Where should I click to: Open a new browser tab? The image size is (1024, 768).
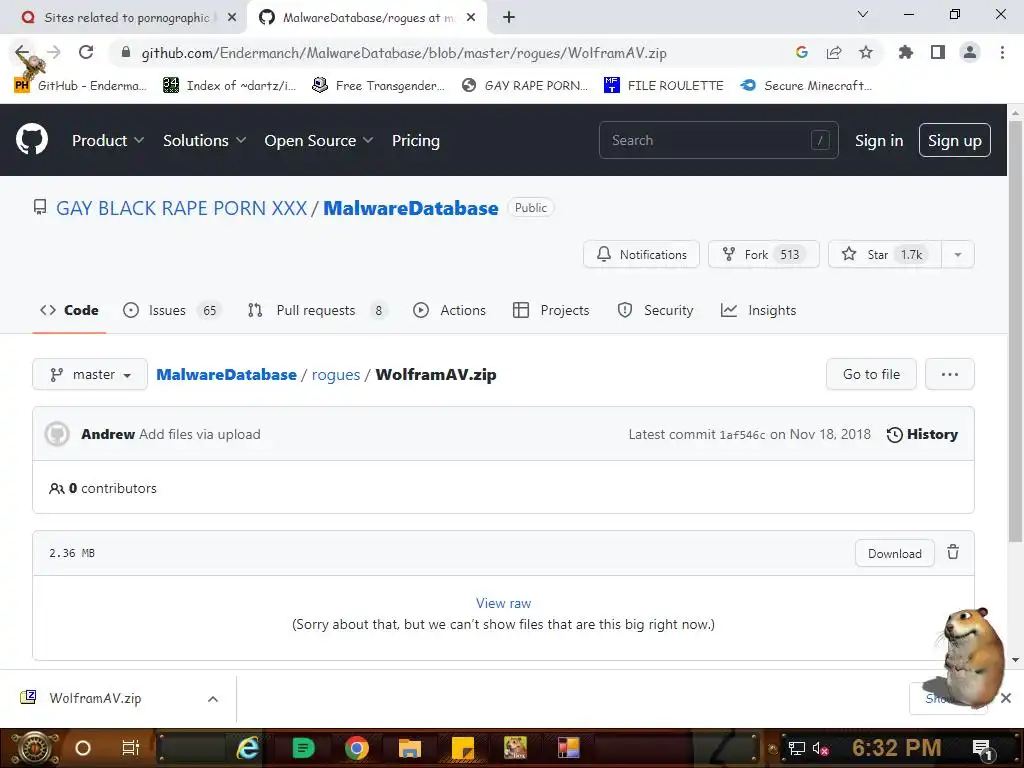point(509,17)
